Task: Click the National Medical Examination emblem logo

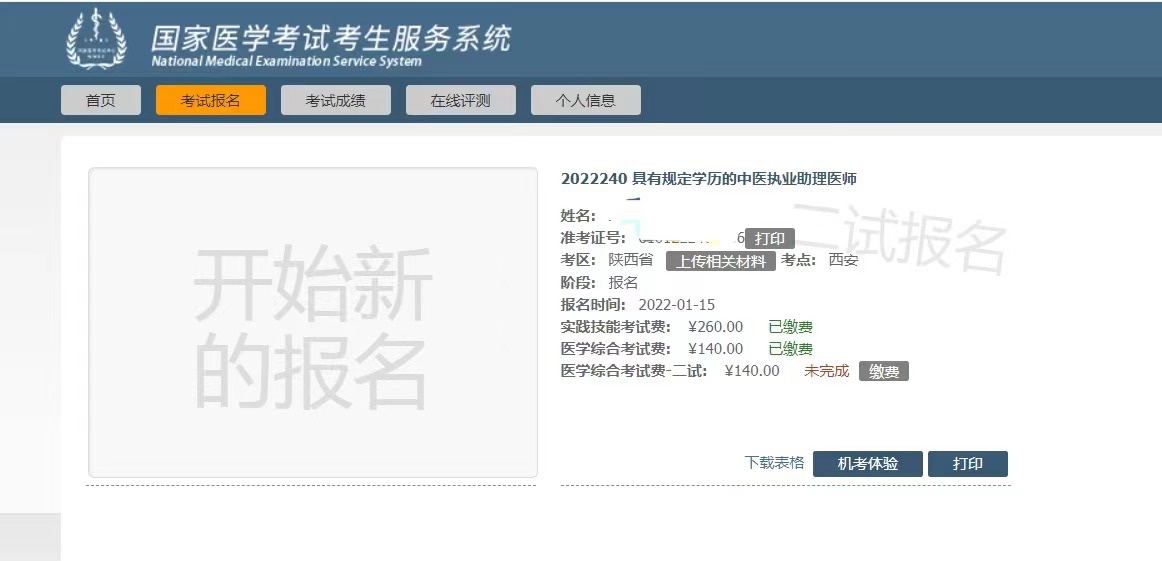Action: [96, 40]
